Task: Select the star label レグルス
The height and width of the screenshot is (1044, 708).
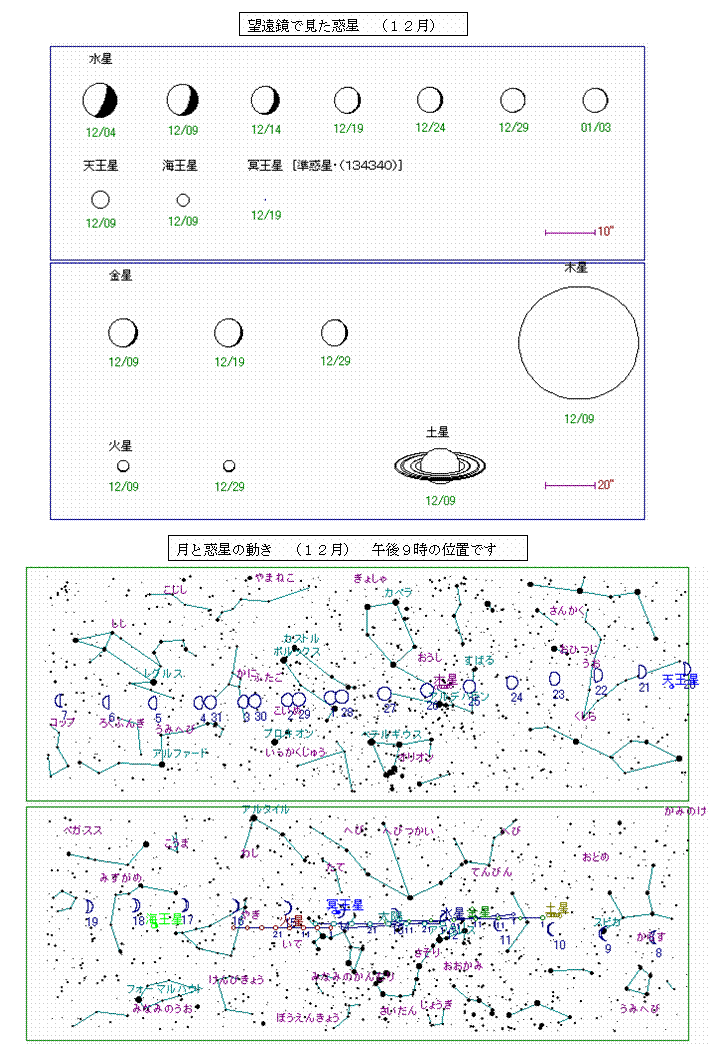Action: pos(163,673)
